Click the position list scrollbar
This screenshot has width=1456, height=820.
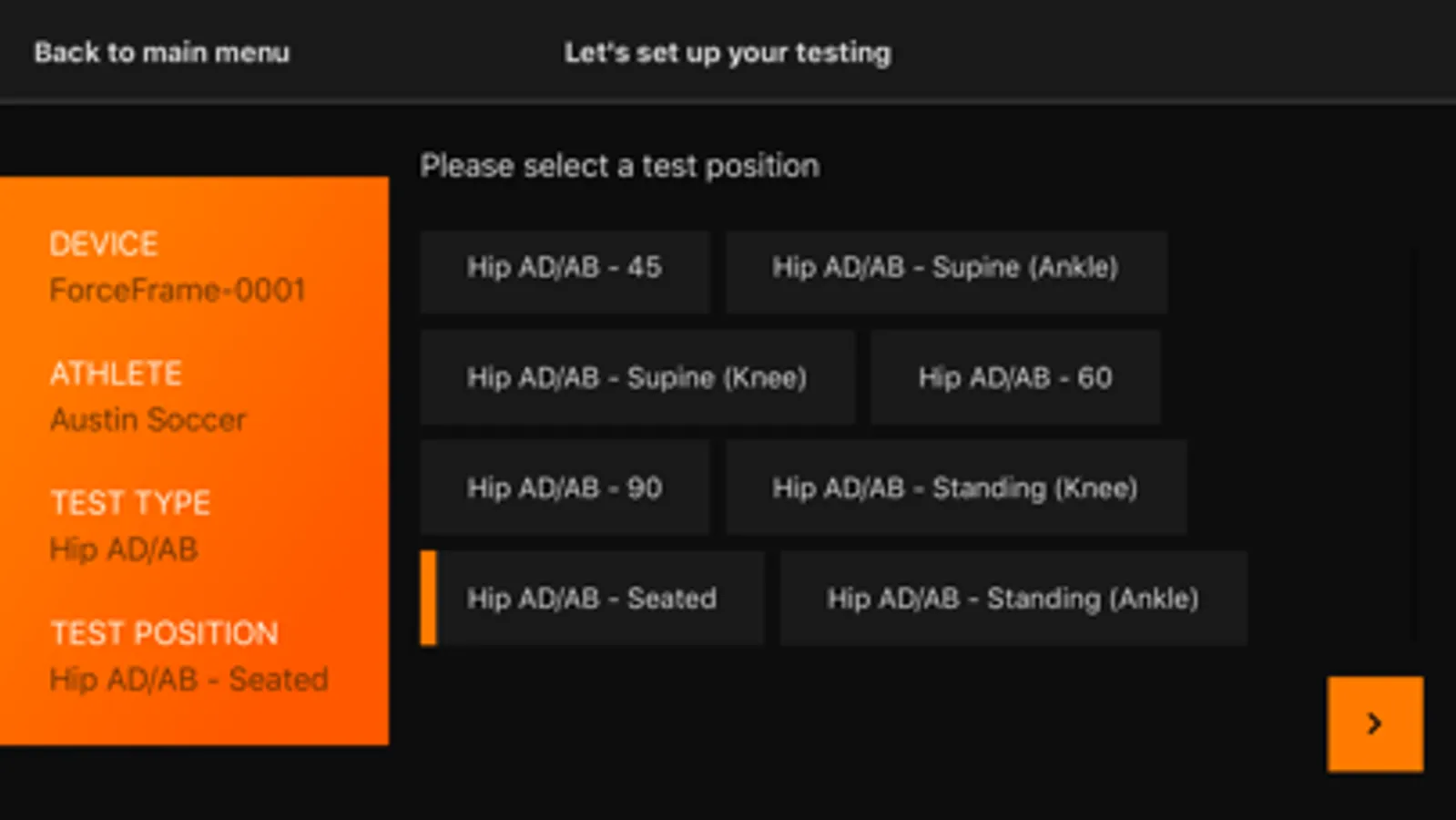[x=1415, y=446]
